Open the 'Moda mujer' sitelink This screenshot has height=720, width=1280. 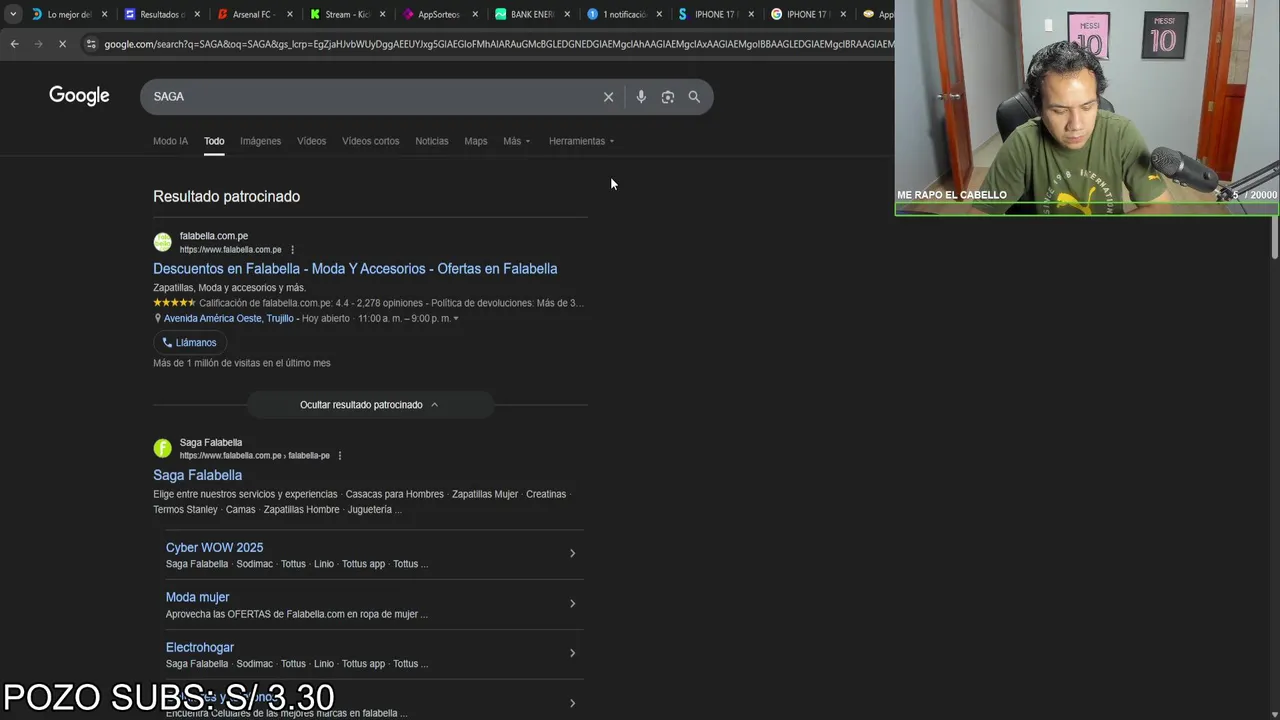[x=197, y=598]
